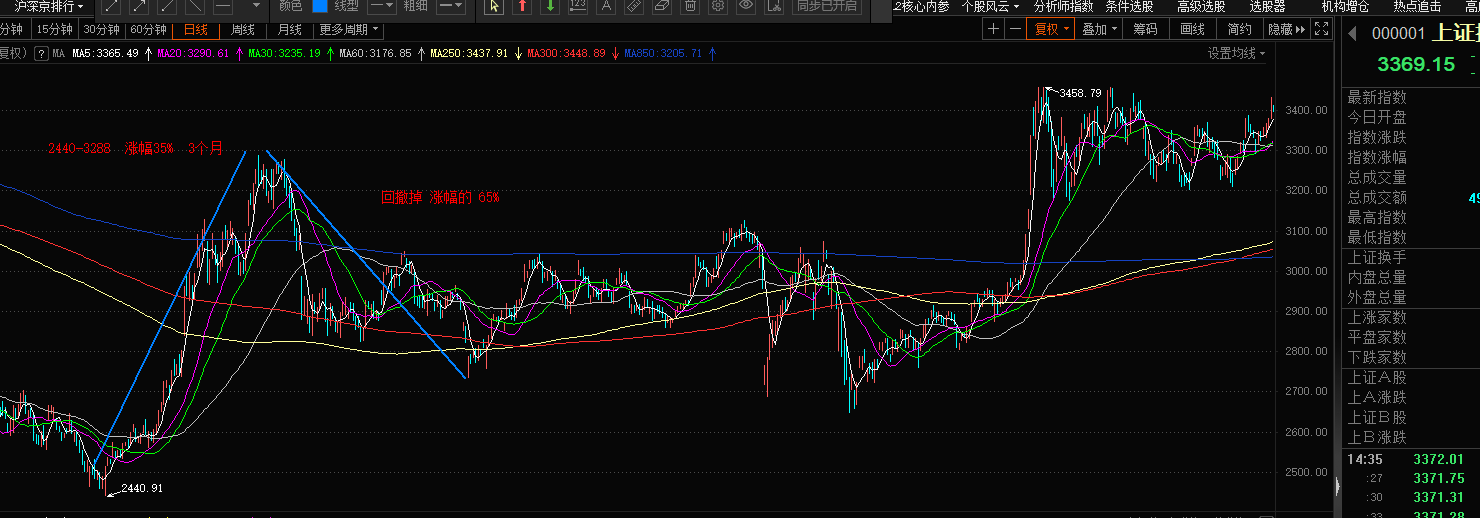Click the side panel collapse handle

coord(1336,486)
